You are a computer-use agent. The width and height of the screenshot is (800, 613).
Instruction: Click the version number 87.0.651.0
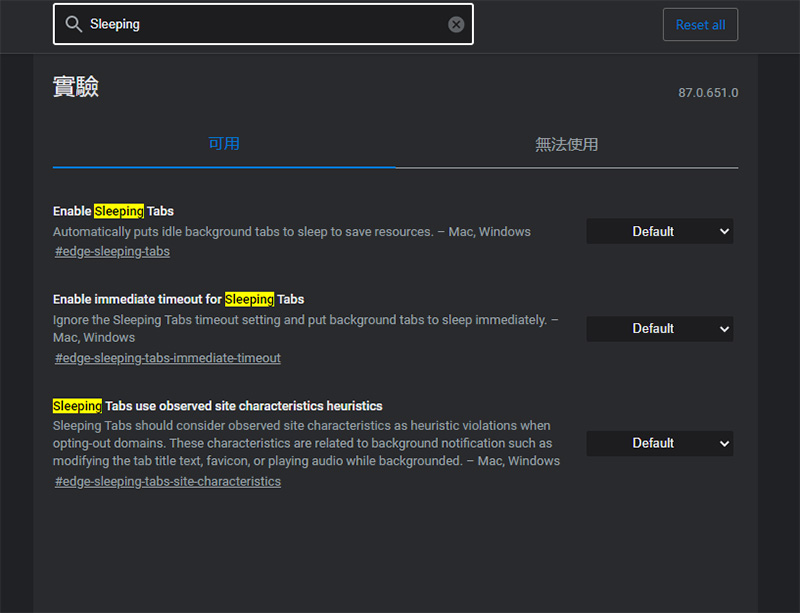707,93
